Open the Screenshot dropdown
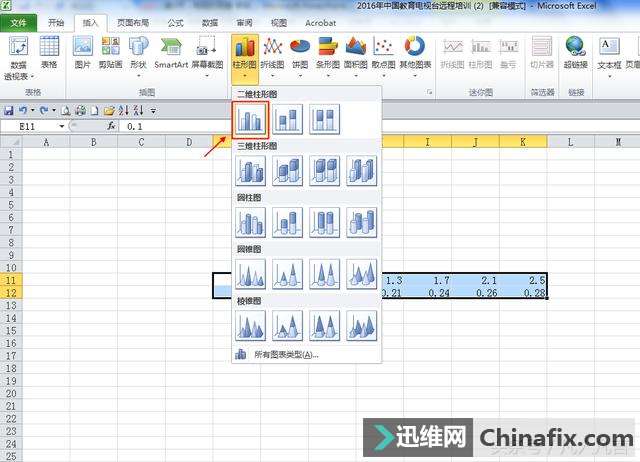Screen dimensions: 640x462 (207, 58)
